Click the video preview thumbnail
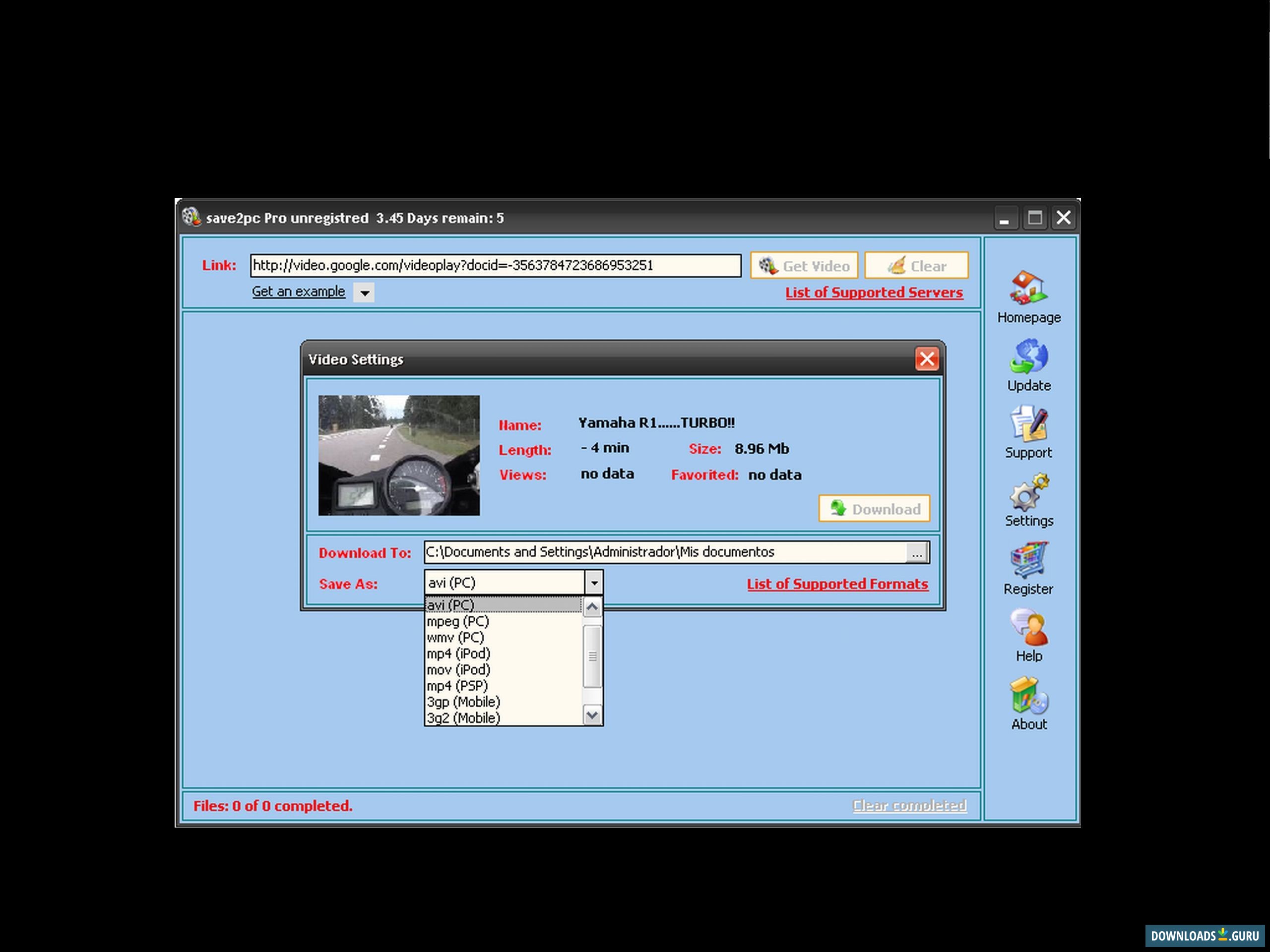The width and height of the screenshot is (1270, 952). [x=399, y=455]
